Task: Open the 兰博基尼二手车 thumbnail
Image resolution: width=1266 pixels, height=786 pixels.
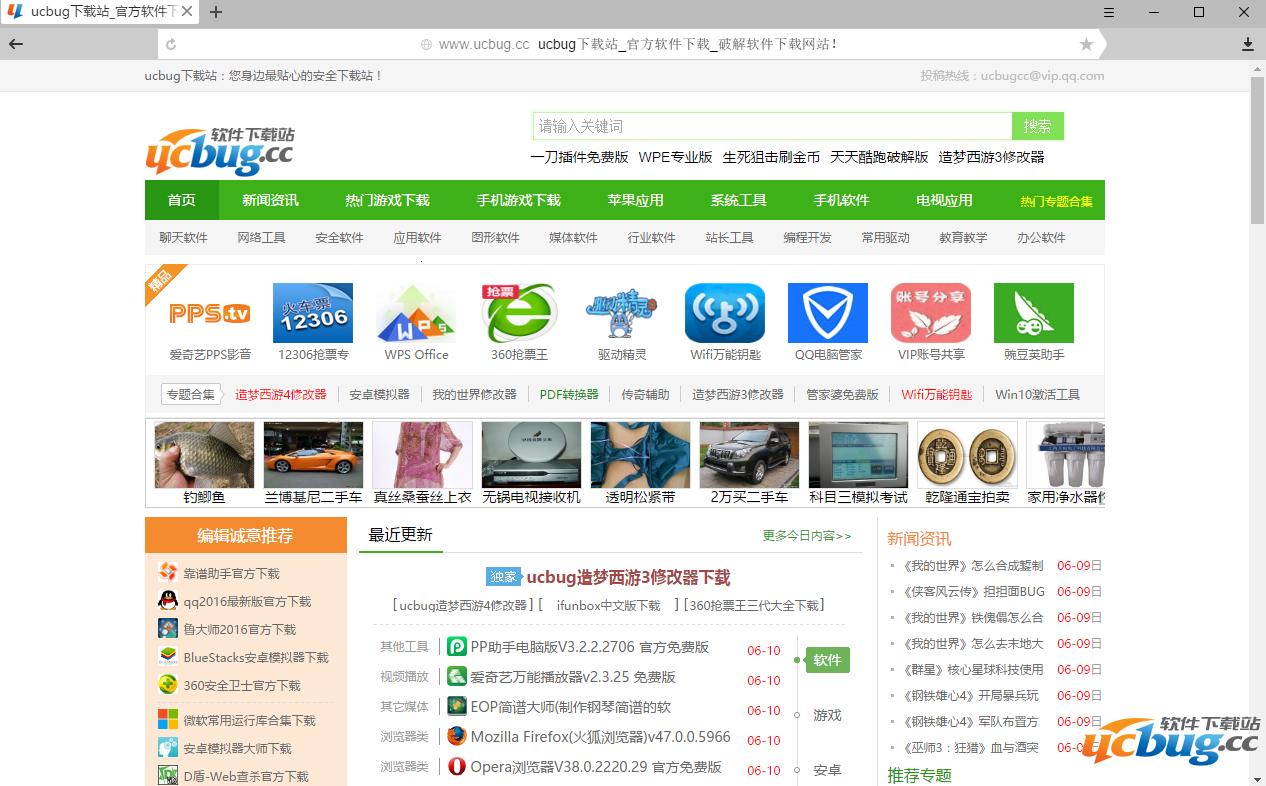Action: (312, 453)
